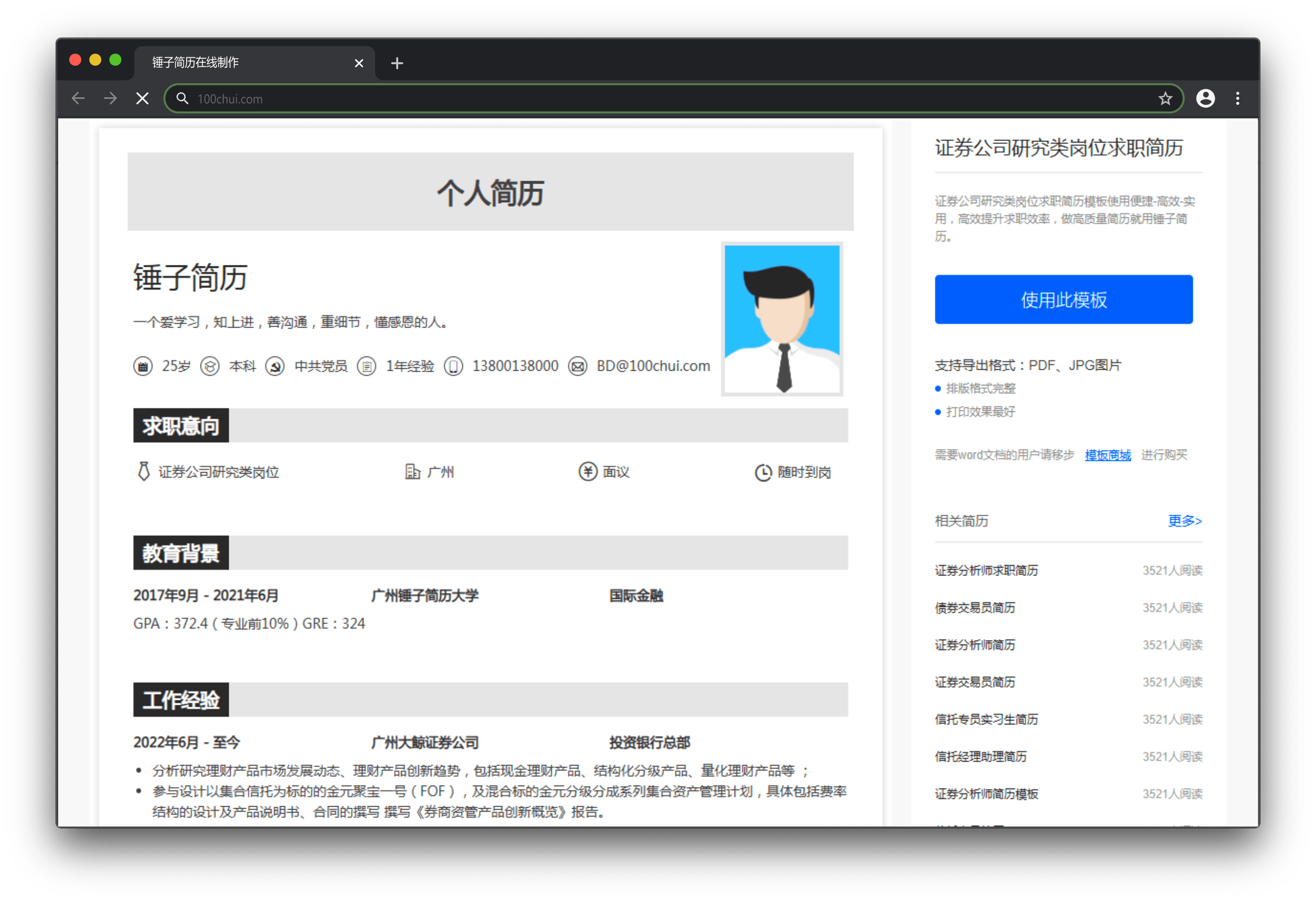This screenshot has width=1316, height=902.
Task: Open the 模板商城 link
Action: (x=1107, y=455)
